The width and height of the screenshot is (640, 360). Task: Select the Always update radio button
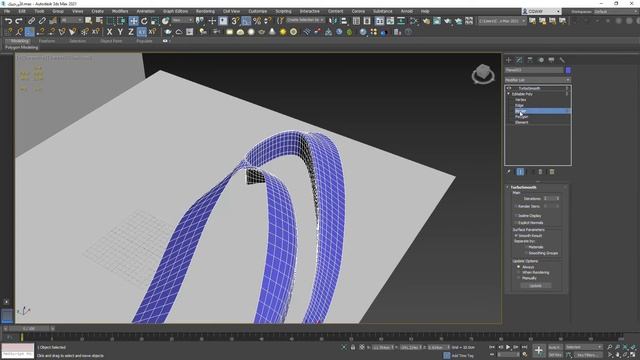519,267
